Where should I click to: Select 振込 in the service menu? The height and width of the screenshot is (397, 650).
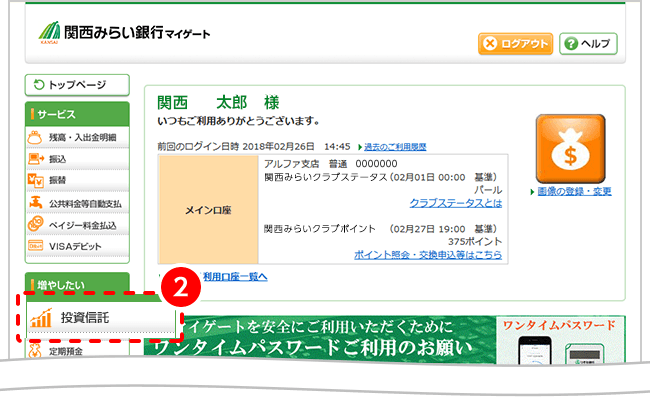tap(77, 159)
